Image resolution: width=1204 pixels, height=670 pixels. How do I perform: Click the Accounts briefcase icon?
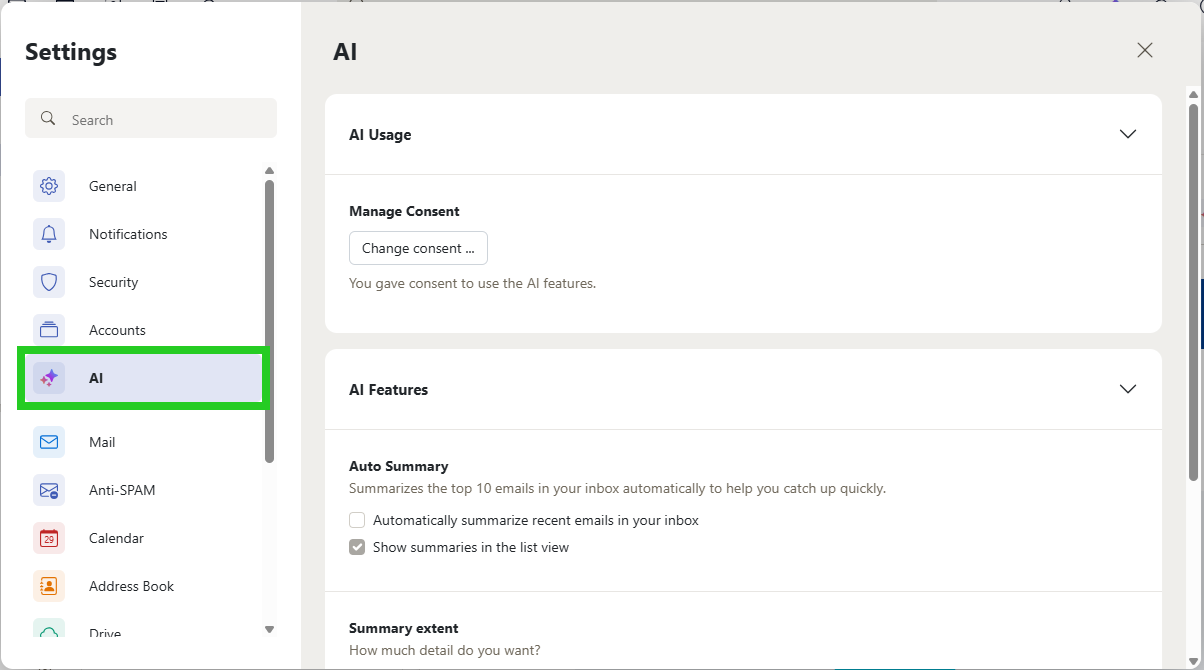pos(48,330)
